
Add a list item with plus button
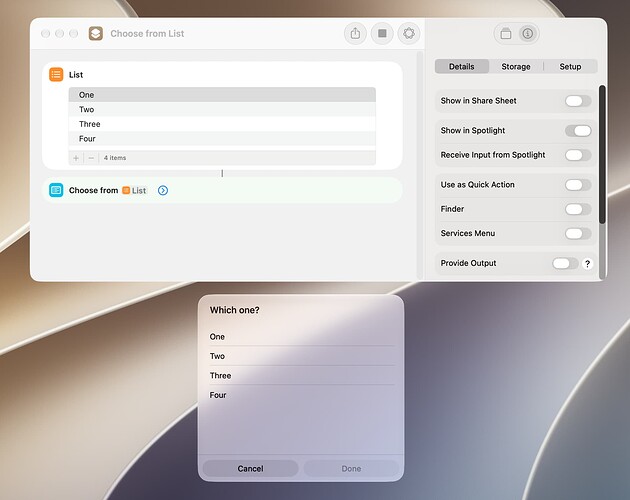click(x=76, y=158)
